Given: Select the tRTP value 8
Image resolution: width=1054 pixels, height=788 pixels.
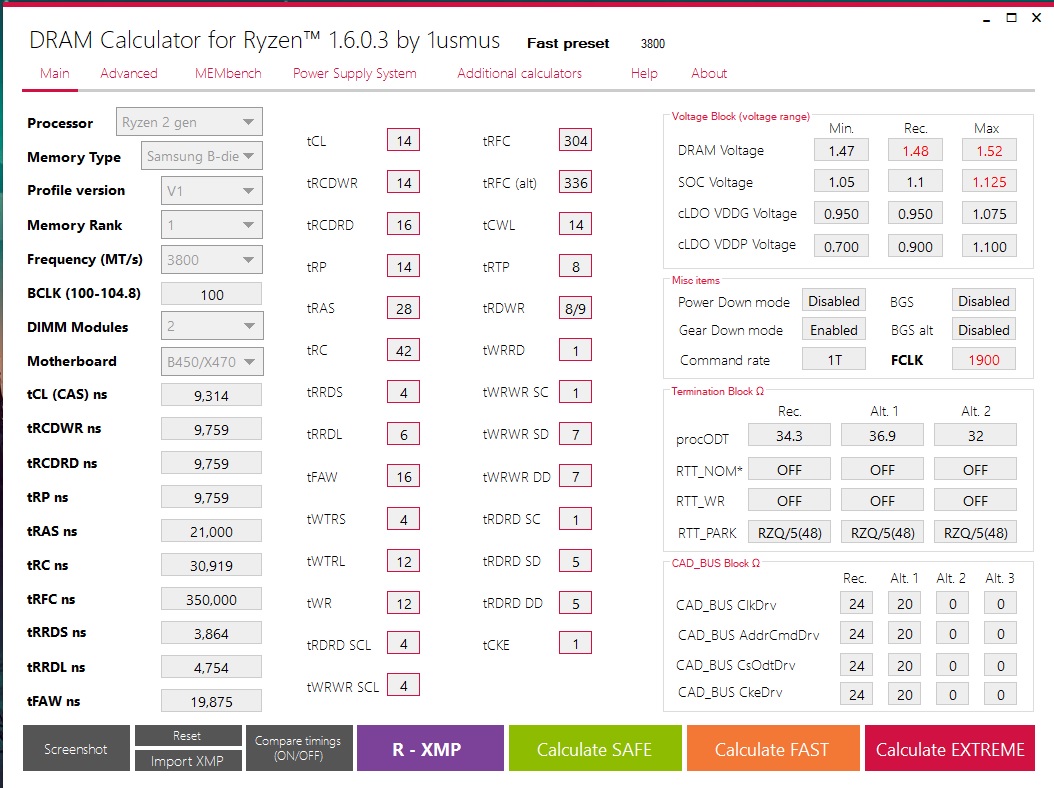Looking at the screenshot, I should [x=575, y=267].
